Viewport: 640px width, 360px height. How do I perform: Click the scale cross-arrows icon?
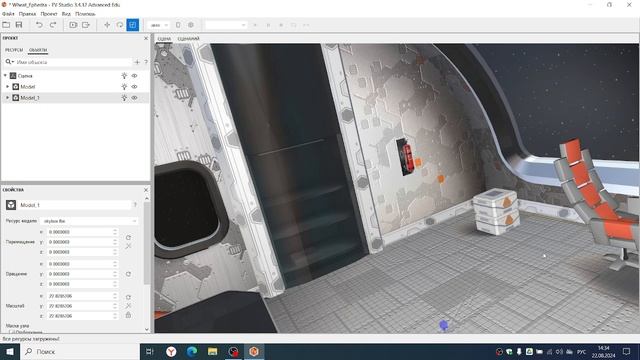point(128,306)
